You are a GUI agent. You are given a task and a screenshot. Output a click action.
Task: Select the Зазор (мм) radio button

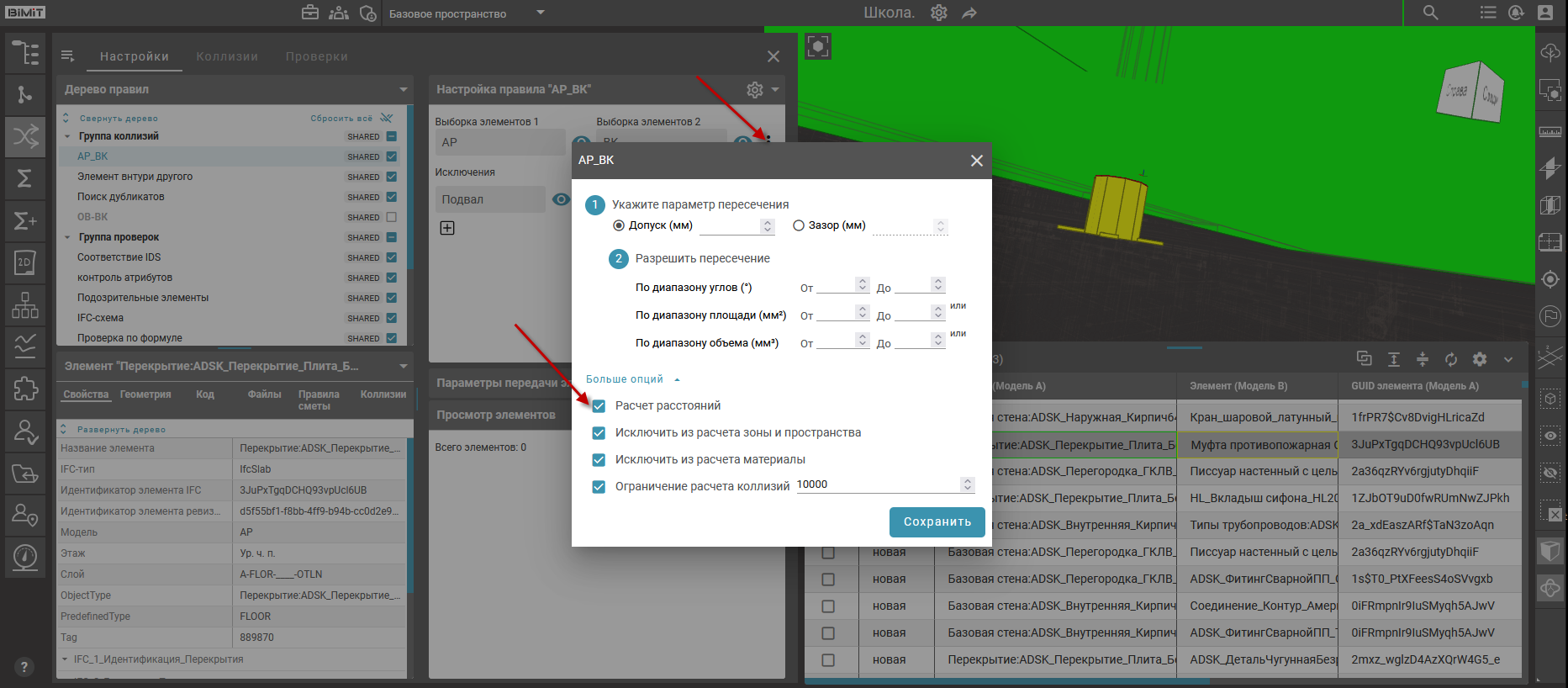799,225
